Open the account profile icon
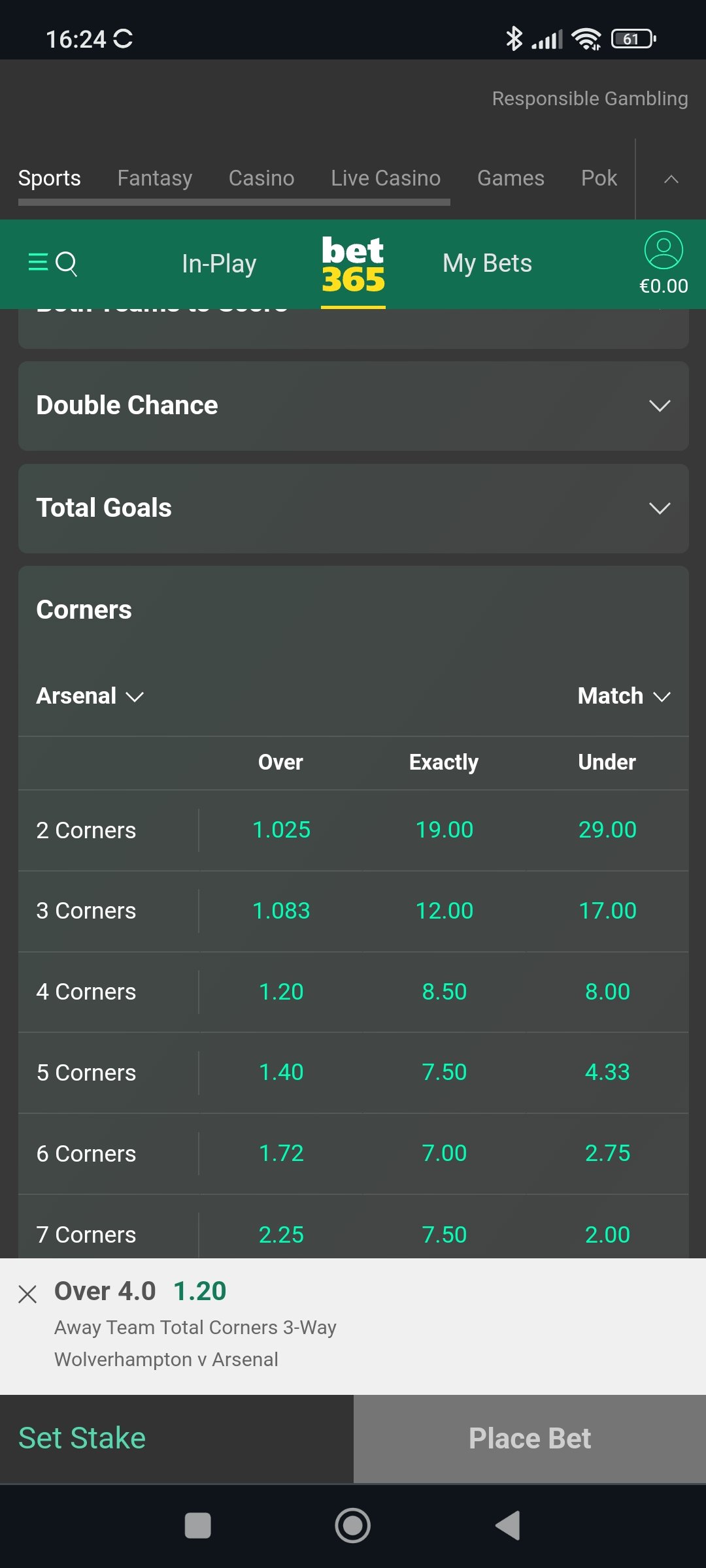The image size is (706, 1568). coord(664,251)
